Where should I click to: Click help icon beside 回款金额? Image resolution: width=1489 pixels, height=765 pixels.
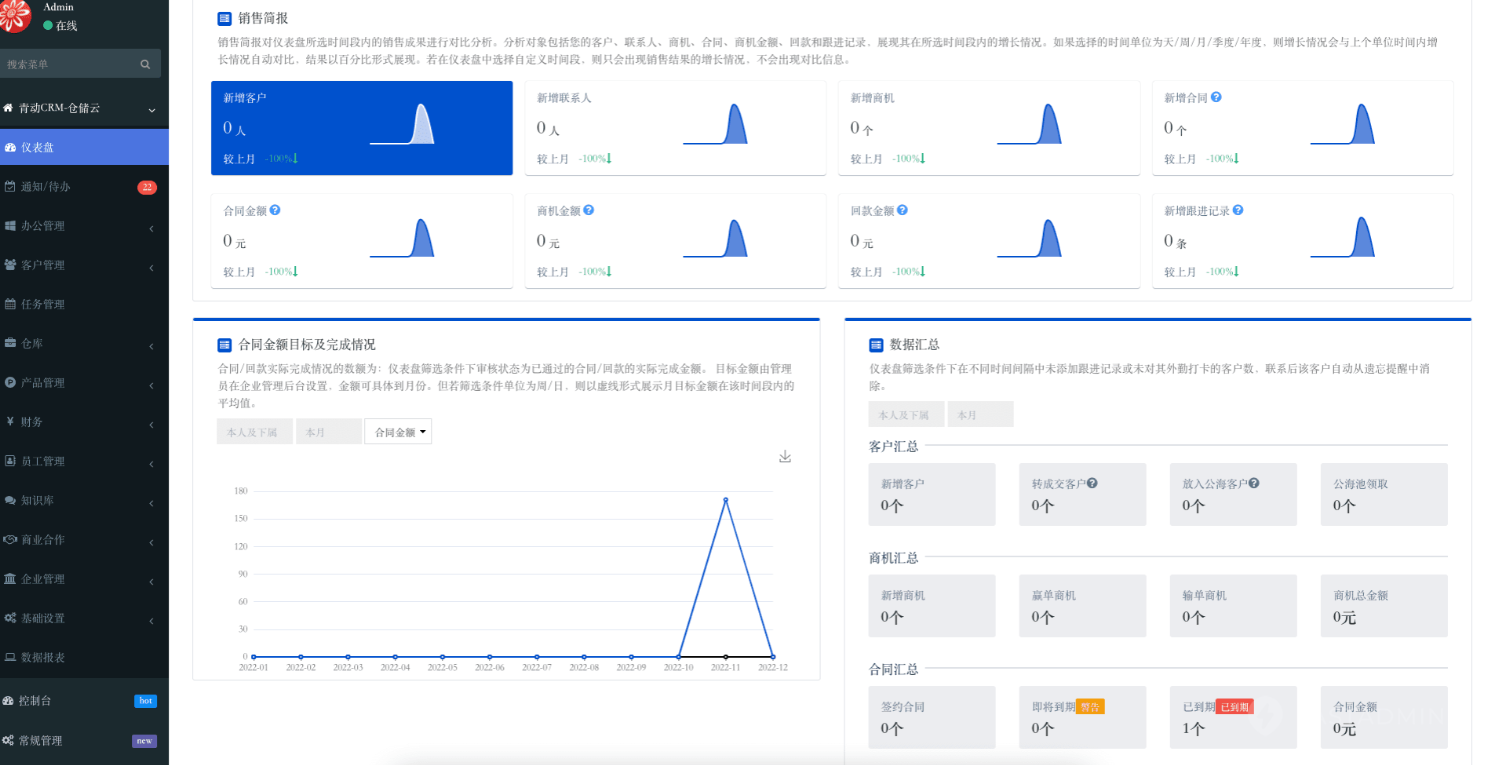point(902,211)
